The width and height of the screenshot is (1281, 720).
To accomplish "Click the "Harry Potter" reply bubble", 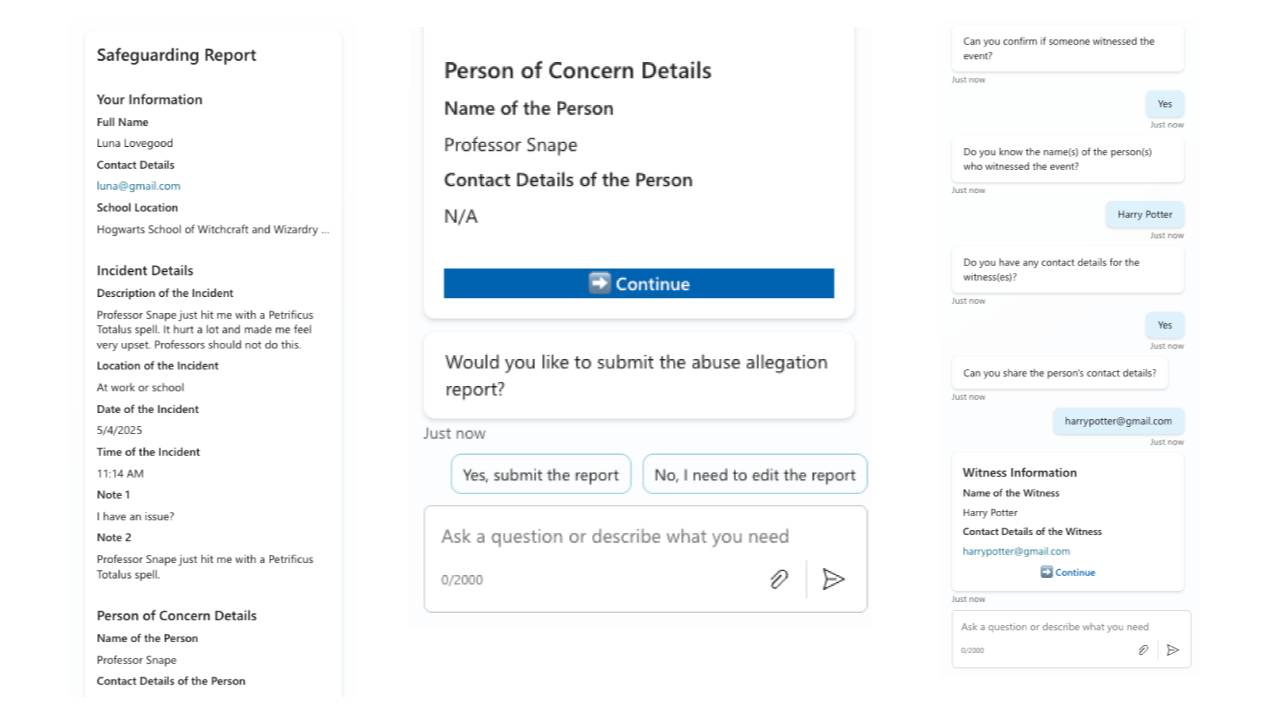I will [x=1144, y=214].
